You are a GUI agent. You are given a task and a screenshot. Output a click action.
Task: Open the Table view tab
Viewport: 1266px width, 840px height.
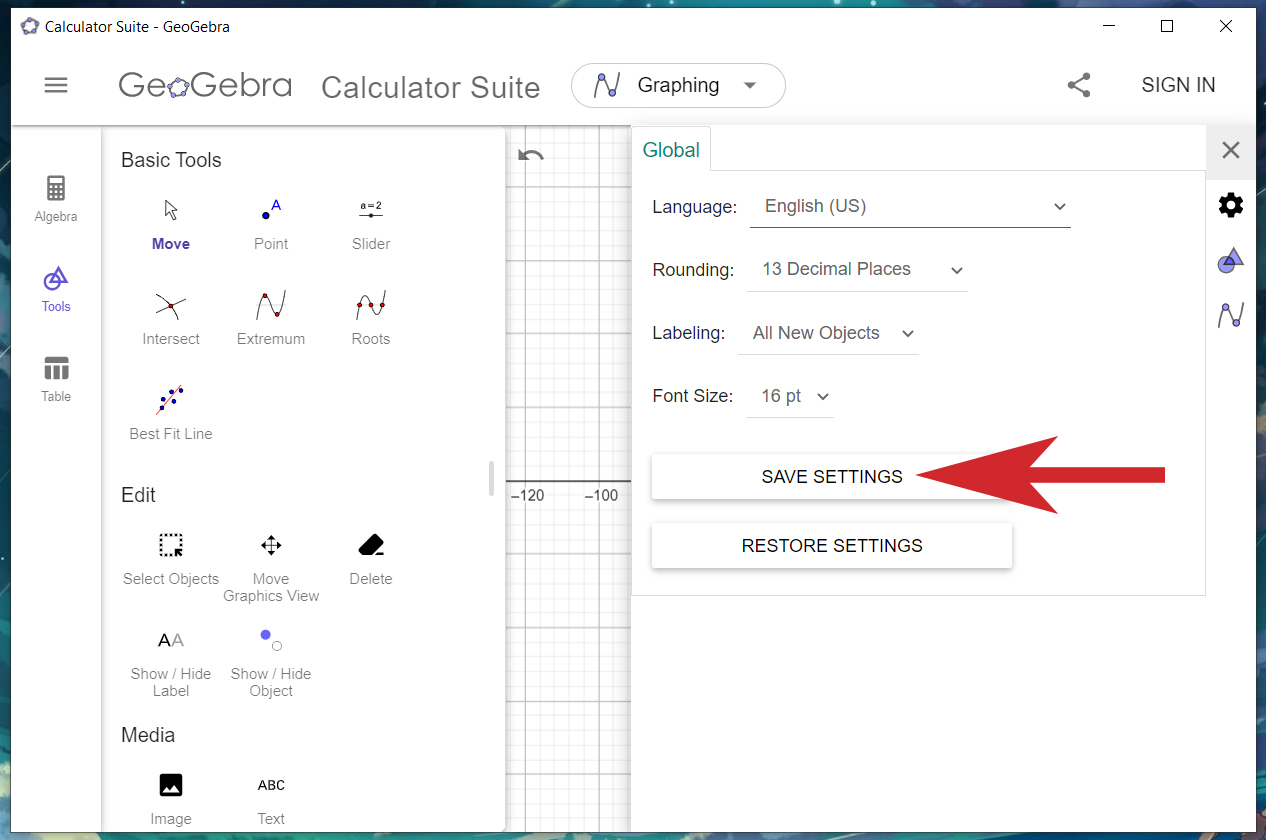click(56, 378)
